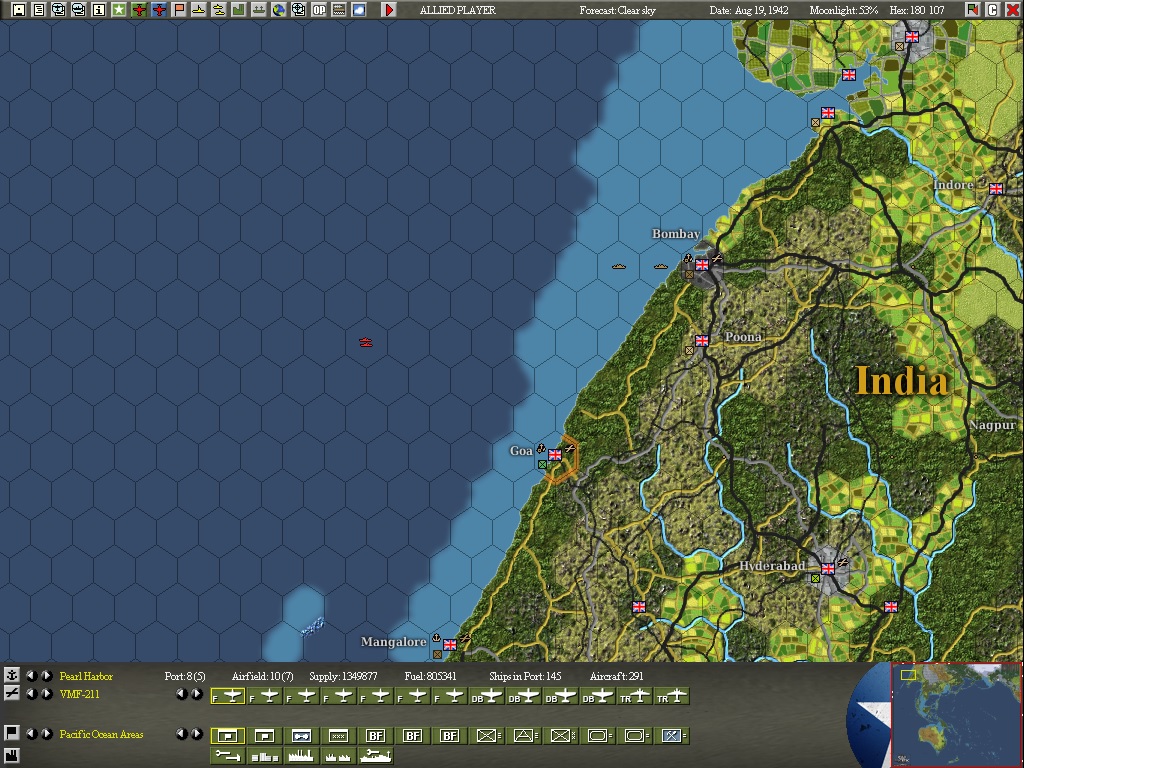Image resolution: width=1152 pixels, height=768 pixels.
Task: Select the Mangalore base flag on map
Action: tap(450, 645)
